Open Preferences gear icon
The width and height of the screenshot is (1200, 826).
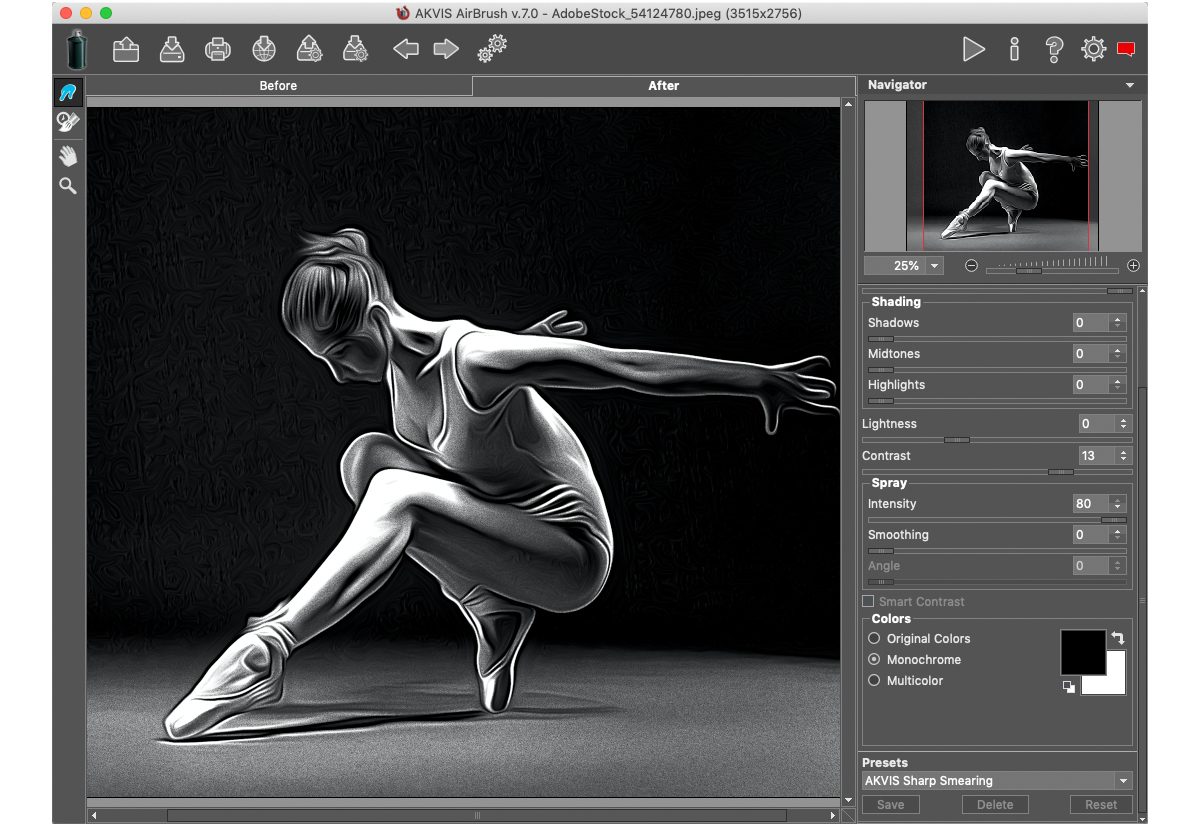pos(1093,49)
